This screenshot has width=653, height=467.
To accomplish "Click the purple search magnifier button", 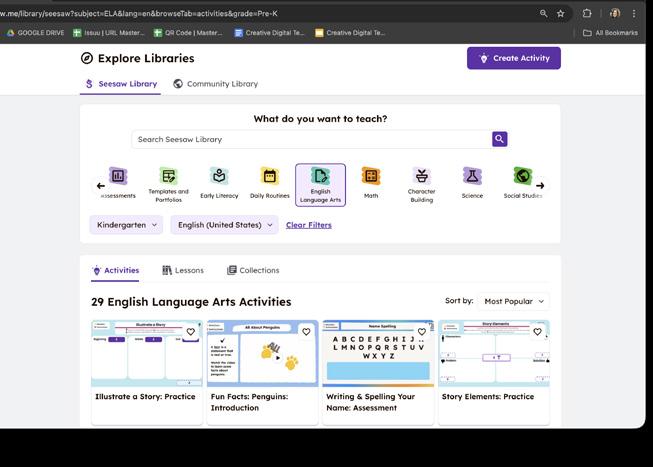I will click(x=499, y=139).
